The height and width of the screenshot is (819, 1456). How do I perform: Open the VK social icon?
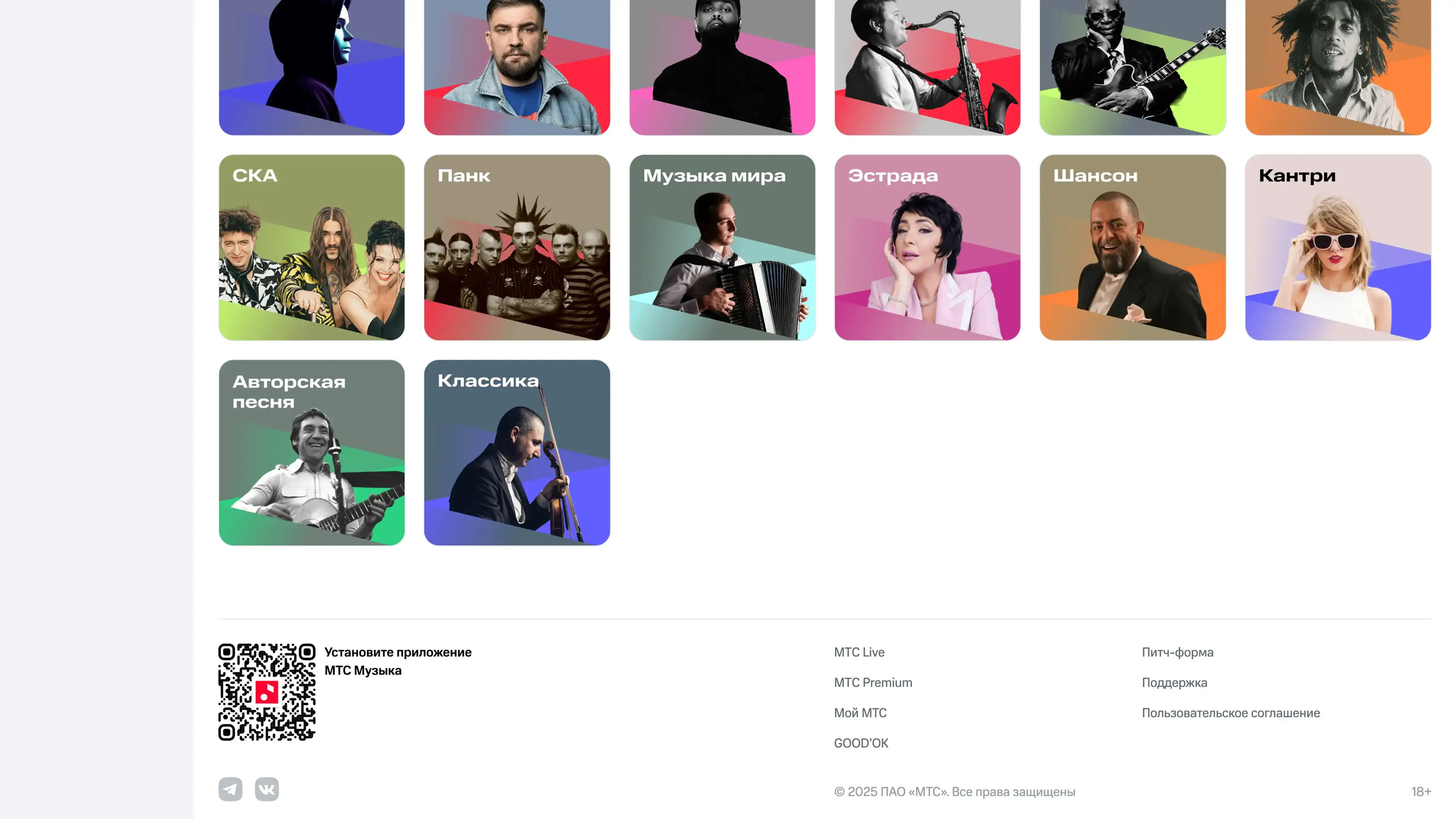267,789
